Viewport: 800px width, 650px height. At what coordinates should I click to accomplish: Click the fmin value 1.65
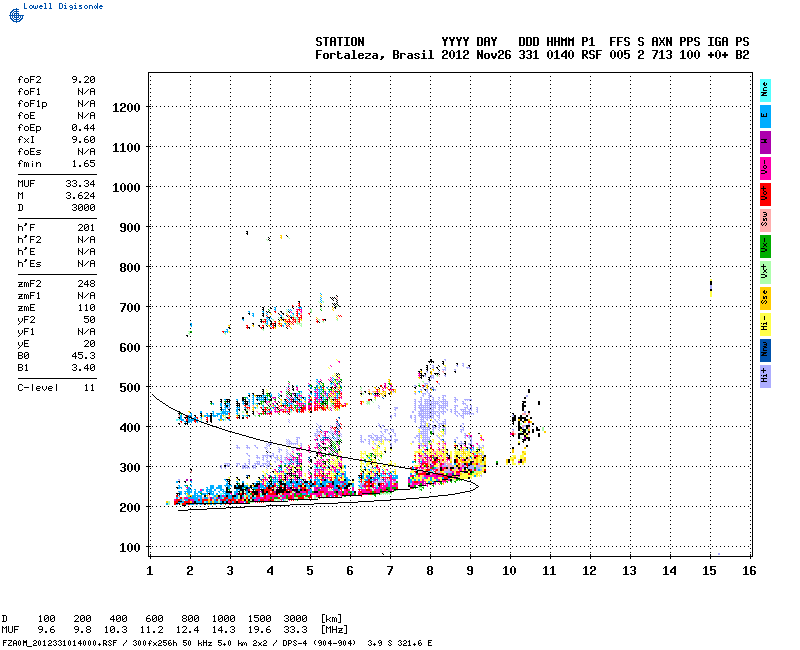(x=83, y=164)
